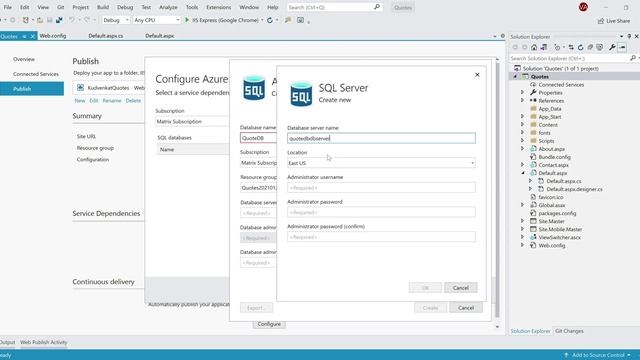Open the File menu
This screenshot has width=640, height=360.
(x=8, y=7)
